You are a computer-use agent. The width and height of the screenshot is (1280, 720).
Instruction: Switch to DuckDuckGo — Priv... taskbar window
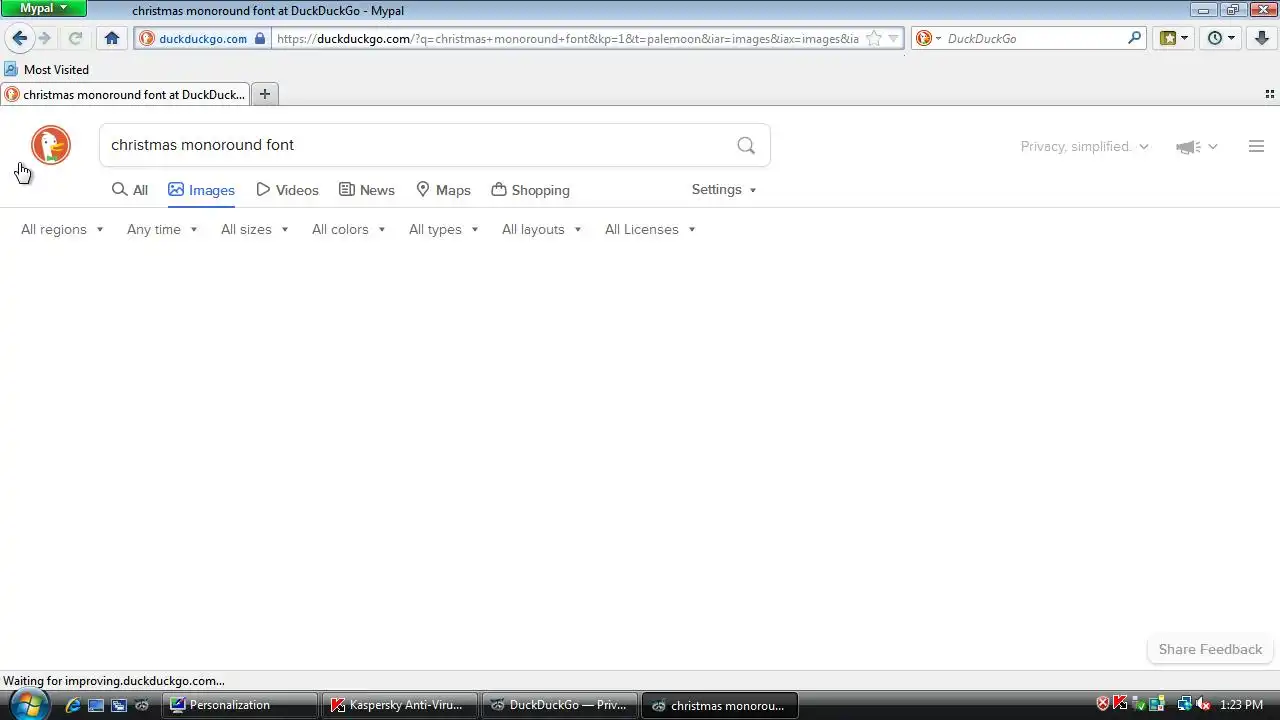[x=559, y=705]
